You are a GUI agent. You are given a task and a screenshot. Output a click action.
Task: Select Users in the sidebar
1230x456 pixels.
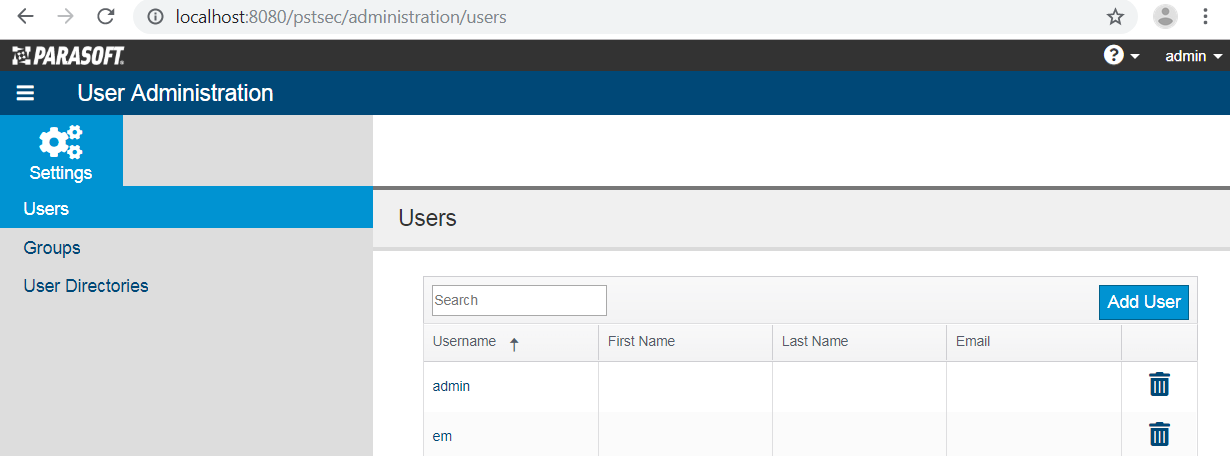click(186, 209)
